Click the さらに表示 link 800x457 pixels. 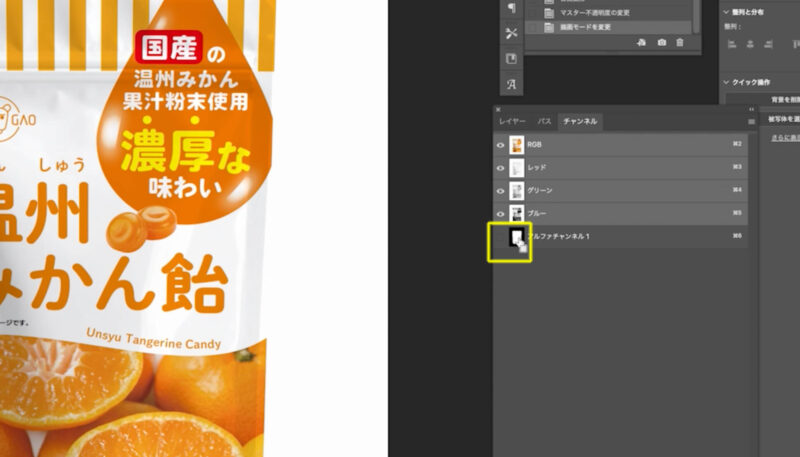(x=783, y=137)
